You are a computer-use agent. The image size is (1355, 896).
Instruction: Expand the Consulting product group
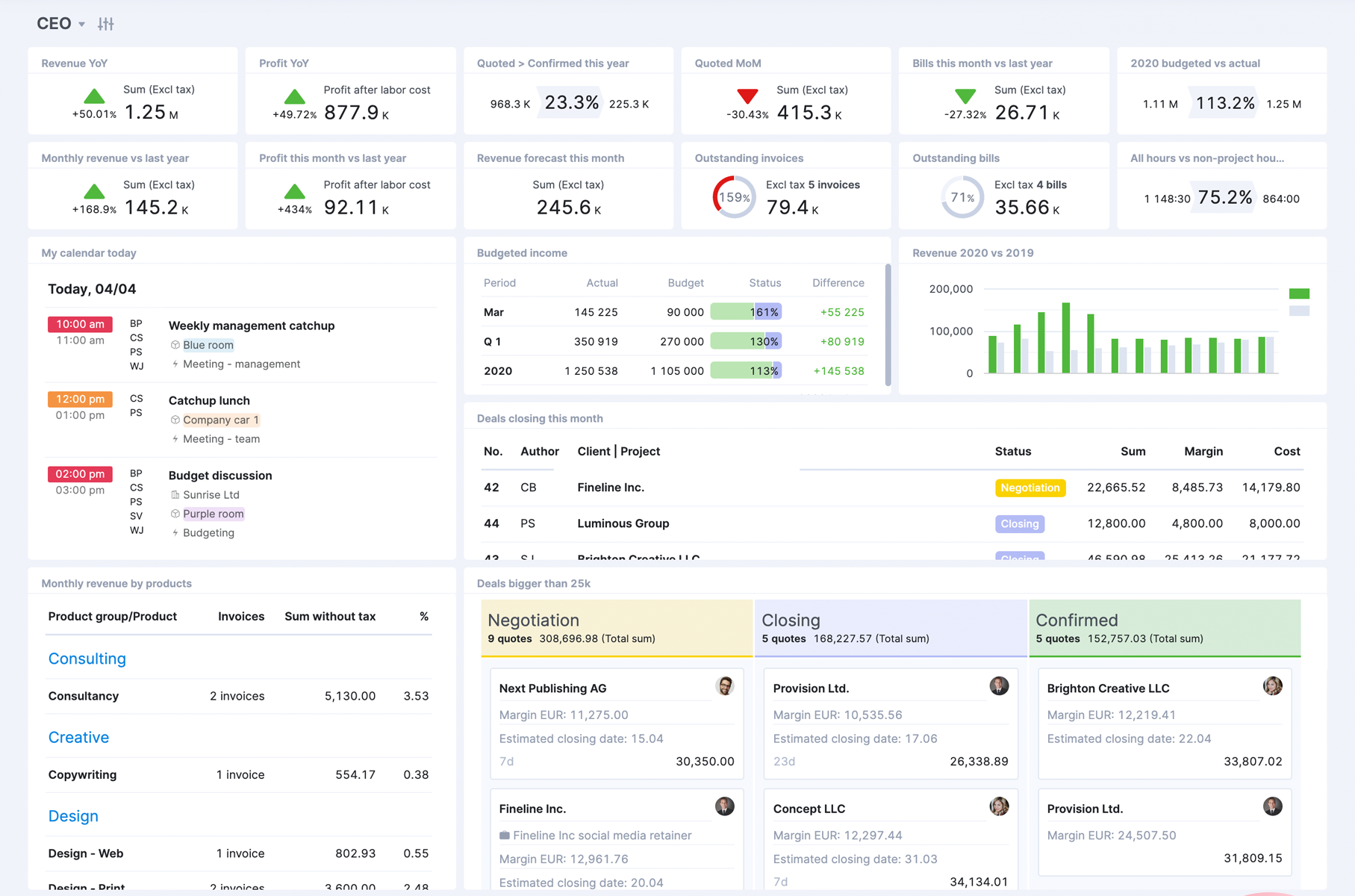[87, 659]
